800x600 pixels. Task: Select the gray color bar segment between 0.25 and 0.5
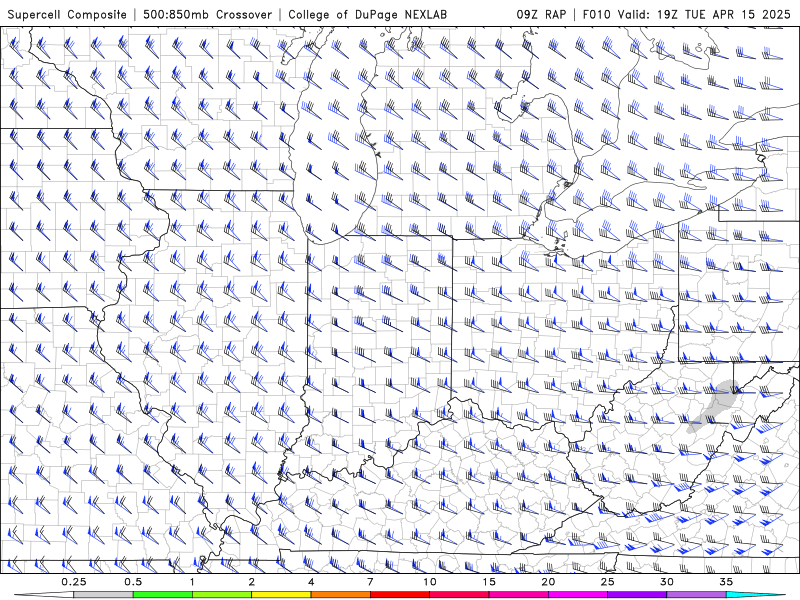103,595
